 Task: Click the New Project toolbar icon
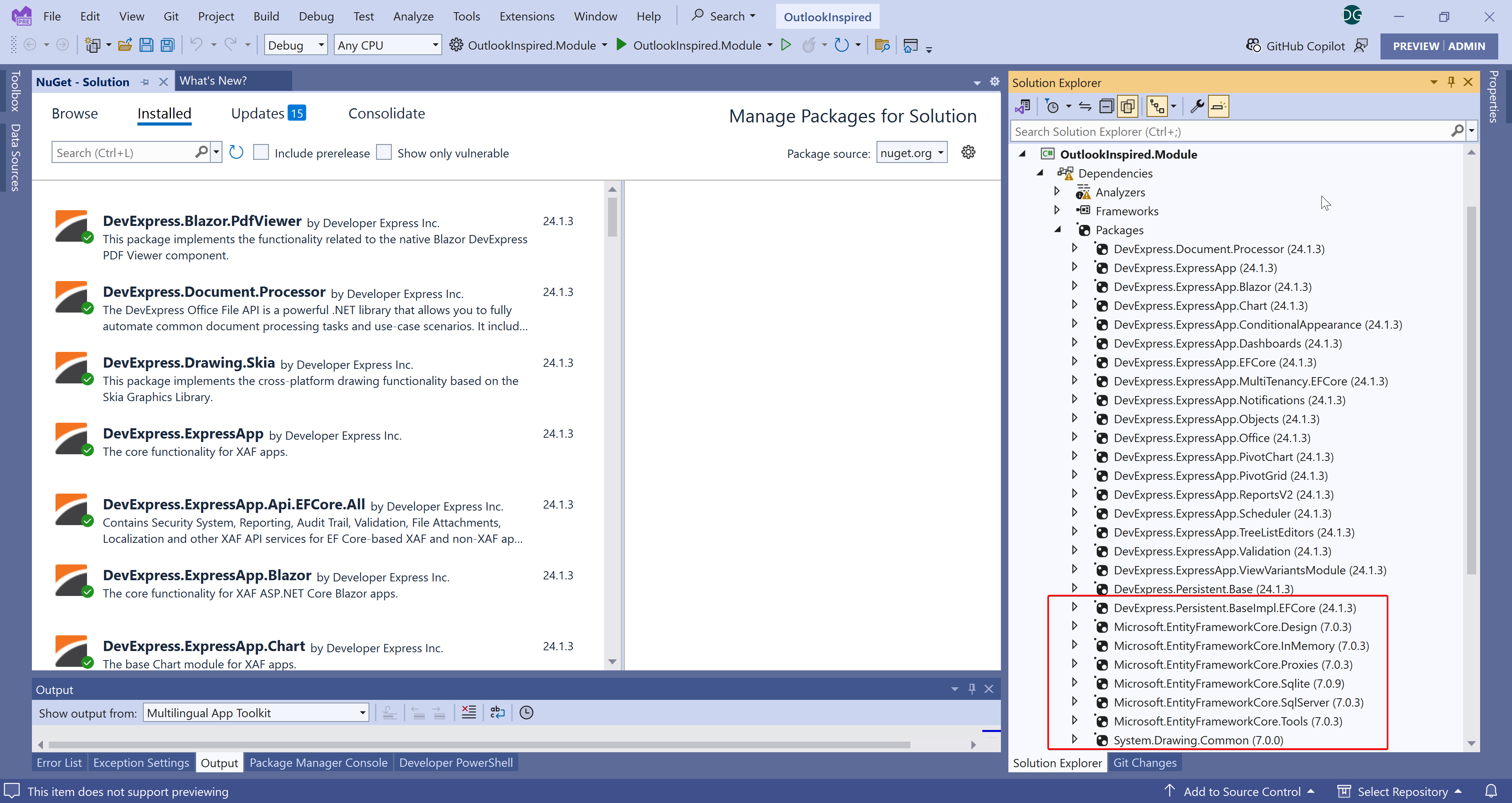coord(93,45)
